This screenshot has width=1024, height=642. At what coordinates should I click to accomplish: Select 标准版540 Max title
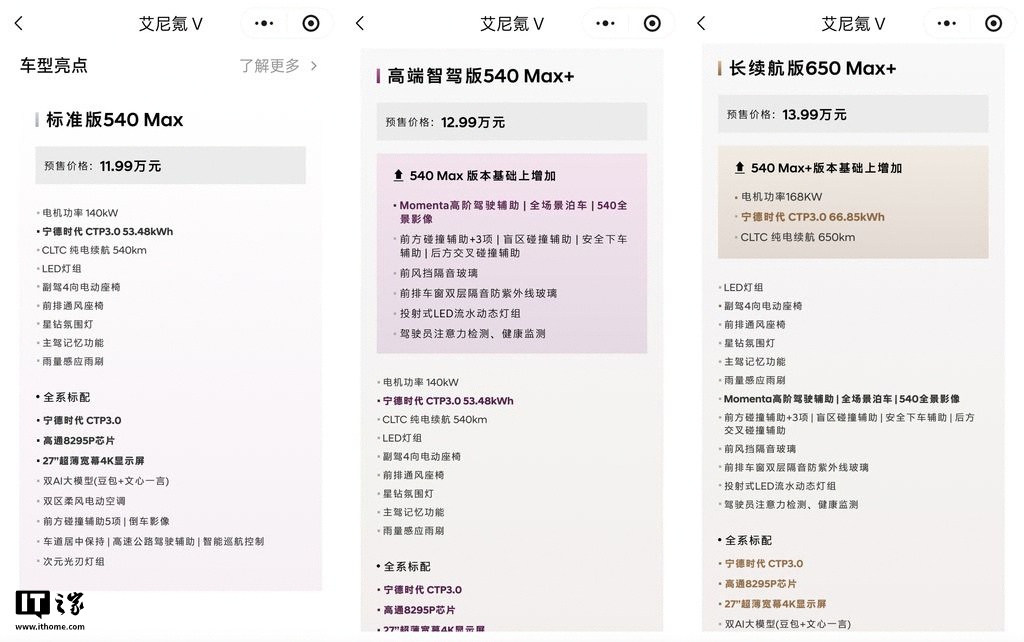(x=114, y=120)
